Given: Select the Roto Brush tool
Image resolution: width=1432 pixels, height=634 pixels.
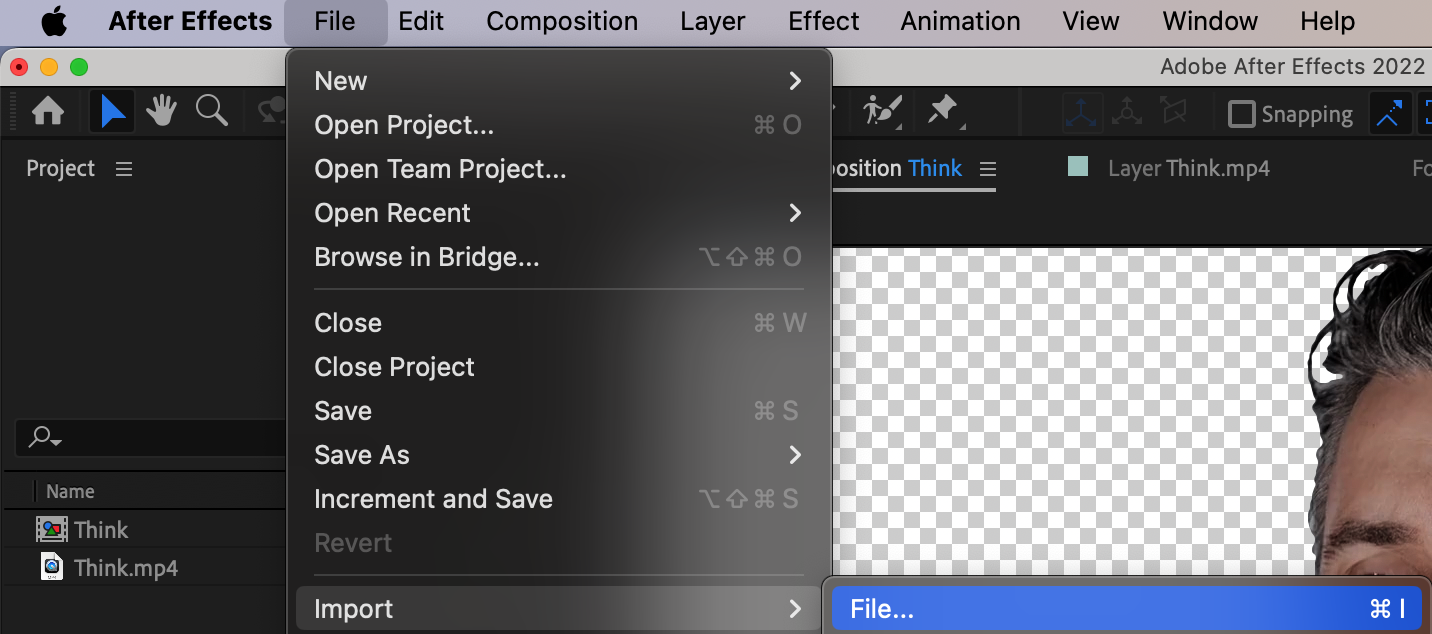Looking at the screenshot, I should 882,110.
